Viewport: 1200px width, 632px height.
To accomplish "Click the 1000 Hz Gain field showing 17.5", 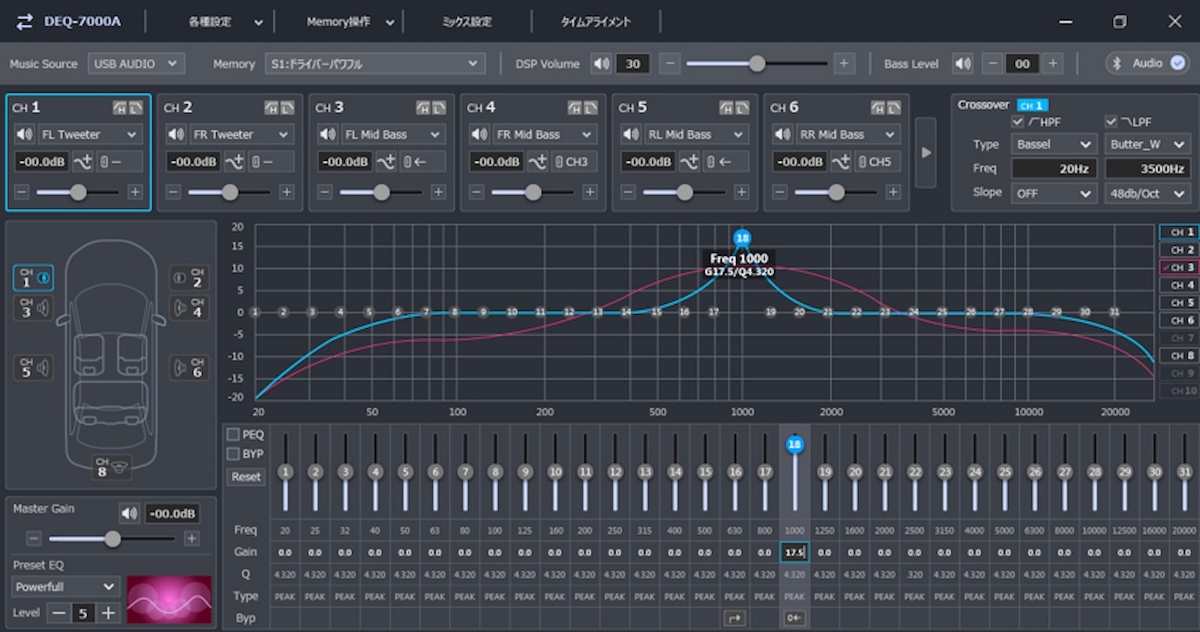I will tap(795, 552).
